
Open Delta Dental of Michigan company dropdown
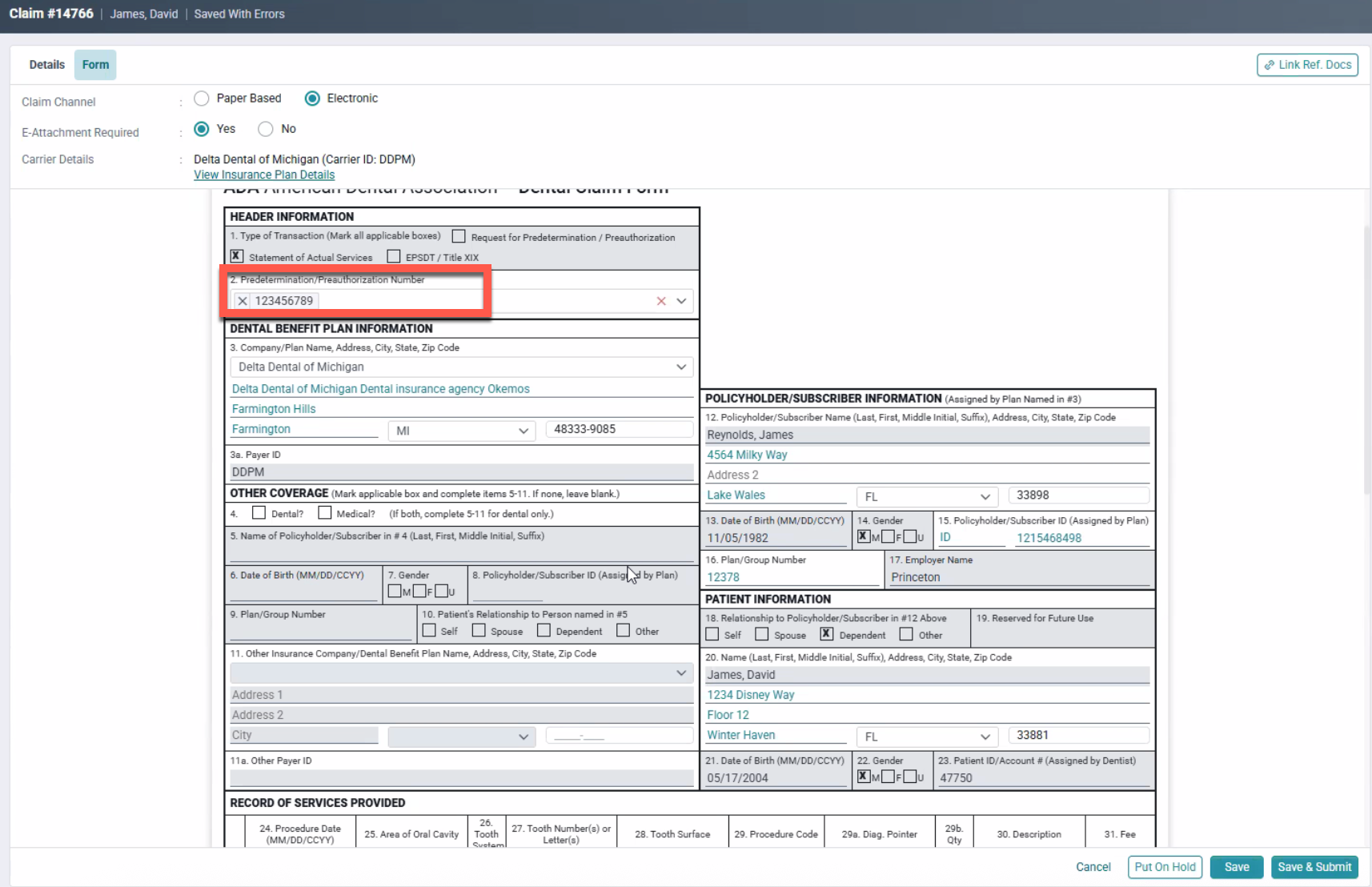point(462,367)
